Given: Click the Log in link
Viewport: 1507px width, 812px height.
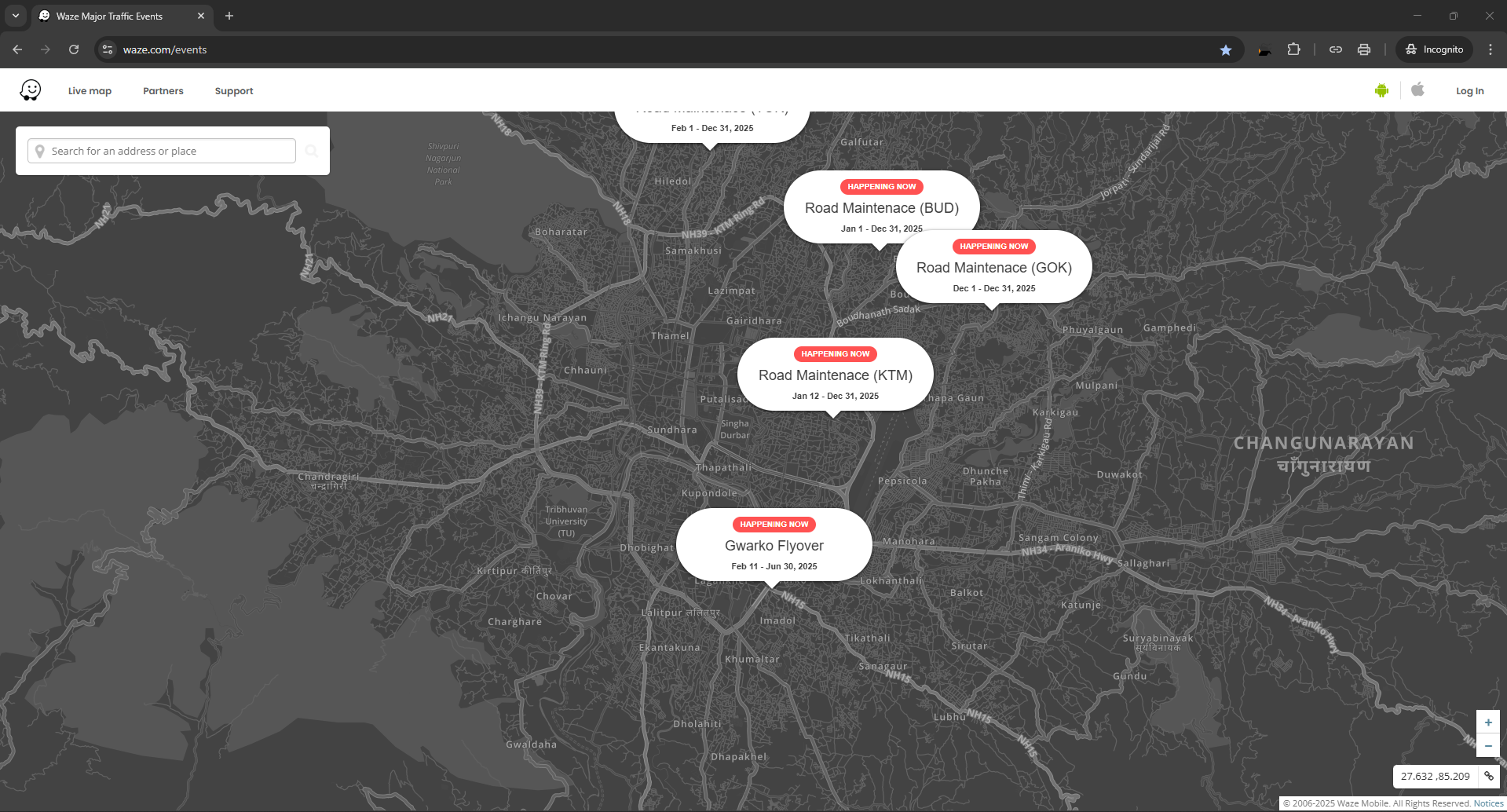Looking at the screenshot, I should tap(1469, 91).
